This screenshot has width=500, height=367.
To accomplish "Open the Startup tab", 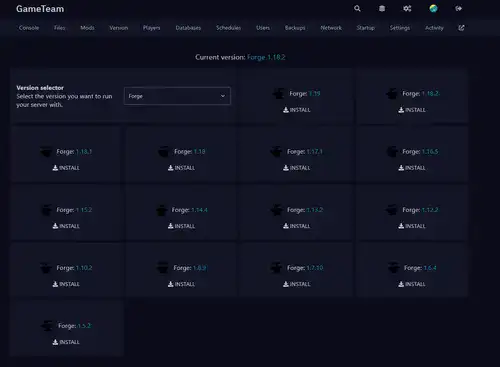I will pyautogui.click(x=366, y=28).
